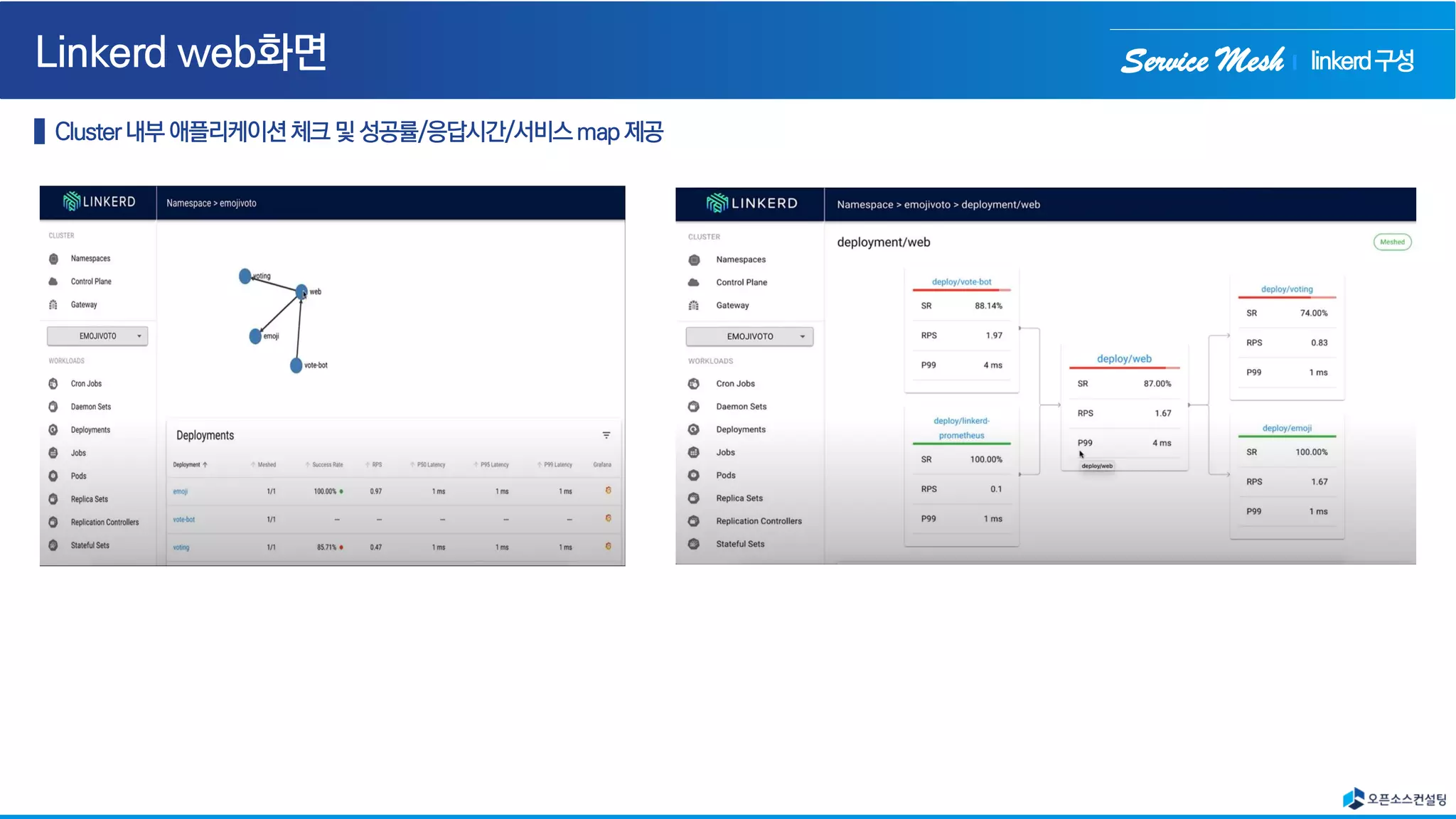Click the web node in service graph
Screen dimensions: 1456x819
(301, 291)
